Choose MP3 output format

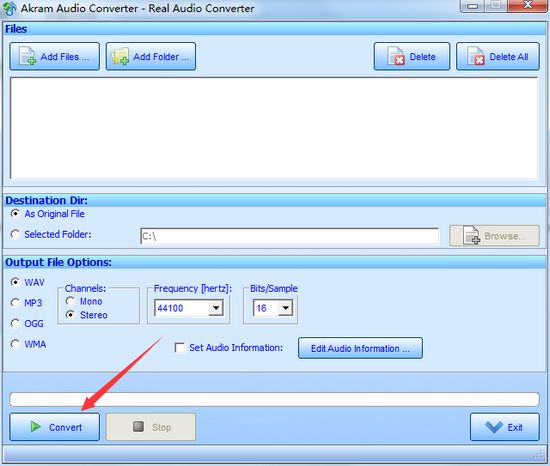coord(15,303)
